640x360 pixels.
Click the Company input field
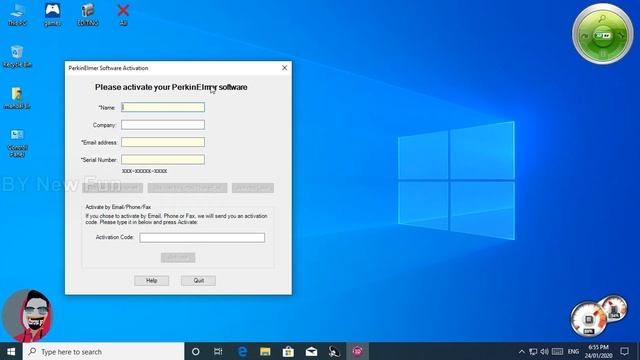[x=163, y=125]
